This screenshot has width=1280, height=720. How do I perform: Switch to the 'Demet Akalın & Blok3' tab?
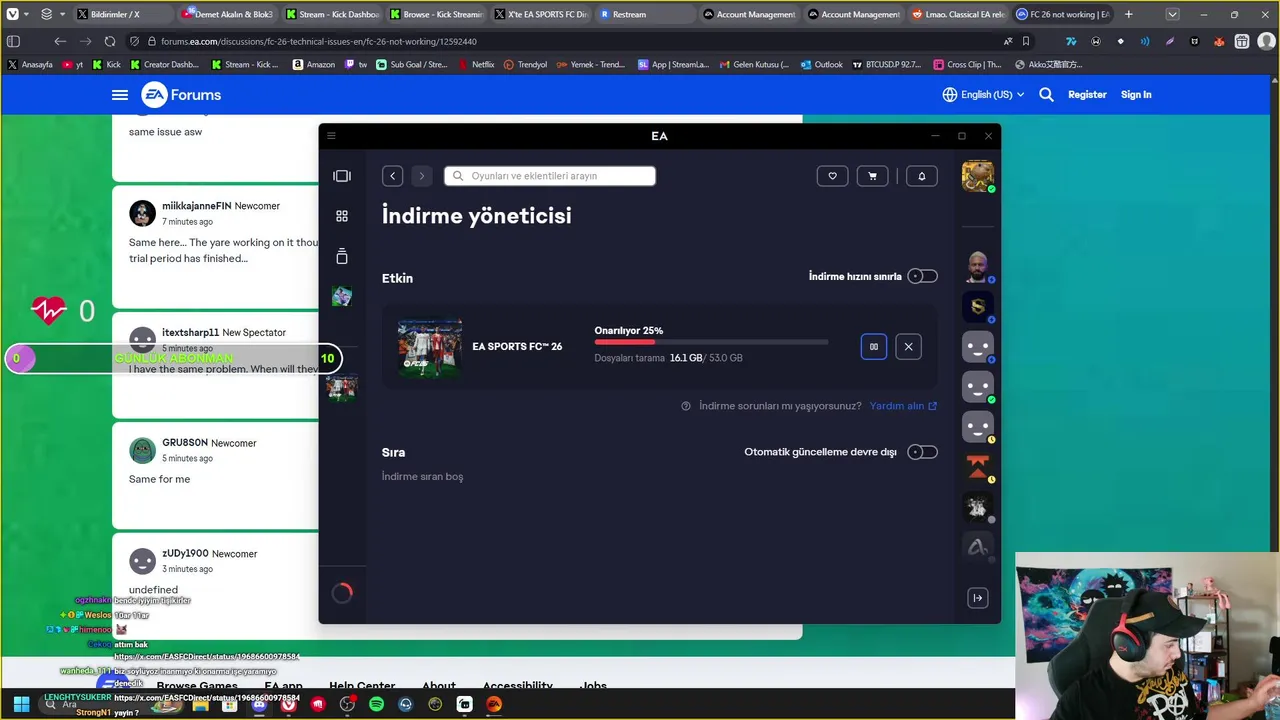pos(228,15)
